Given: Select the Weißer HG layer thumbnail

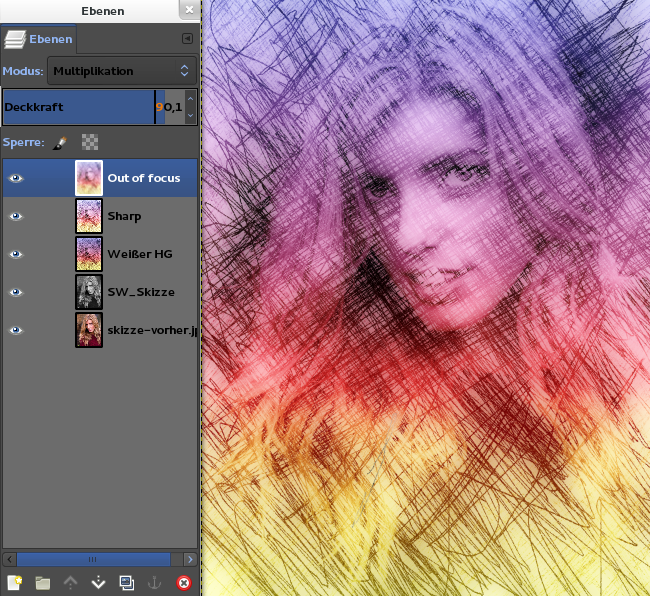Looking at the screenshot, I should (x=89, y=254).
